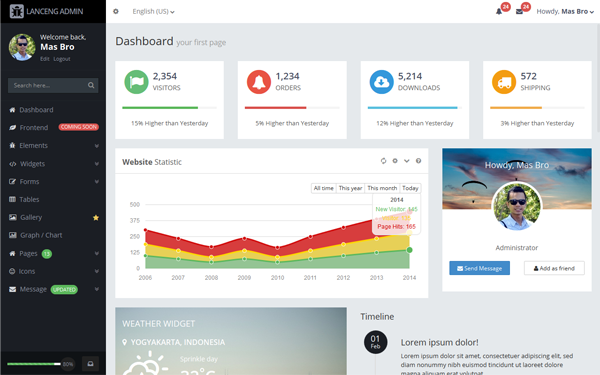This screenshot has height=375, width=600.
Task: Click the COMING SOON badge
Action: [x=78, y=127]
